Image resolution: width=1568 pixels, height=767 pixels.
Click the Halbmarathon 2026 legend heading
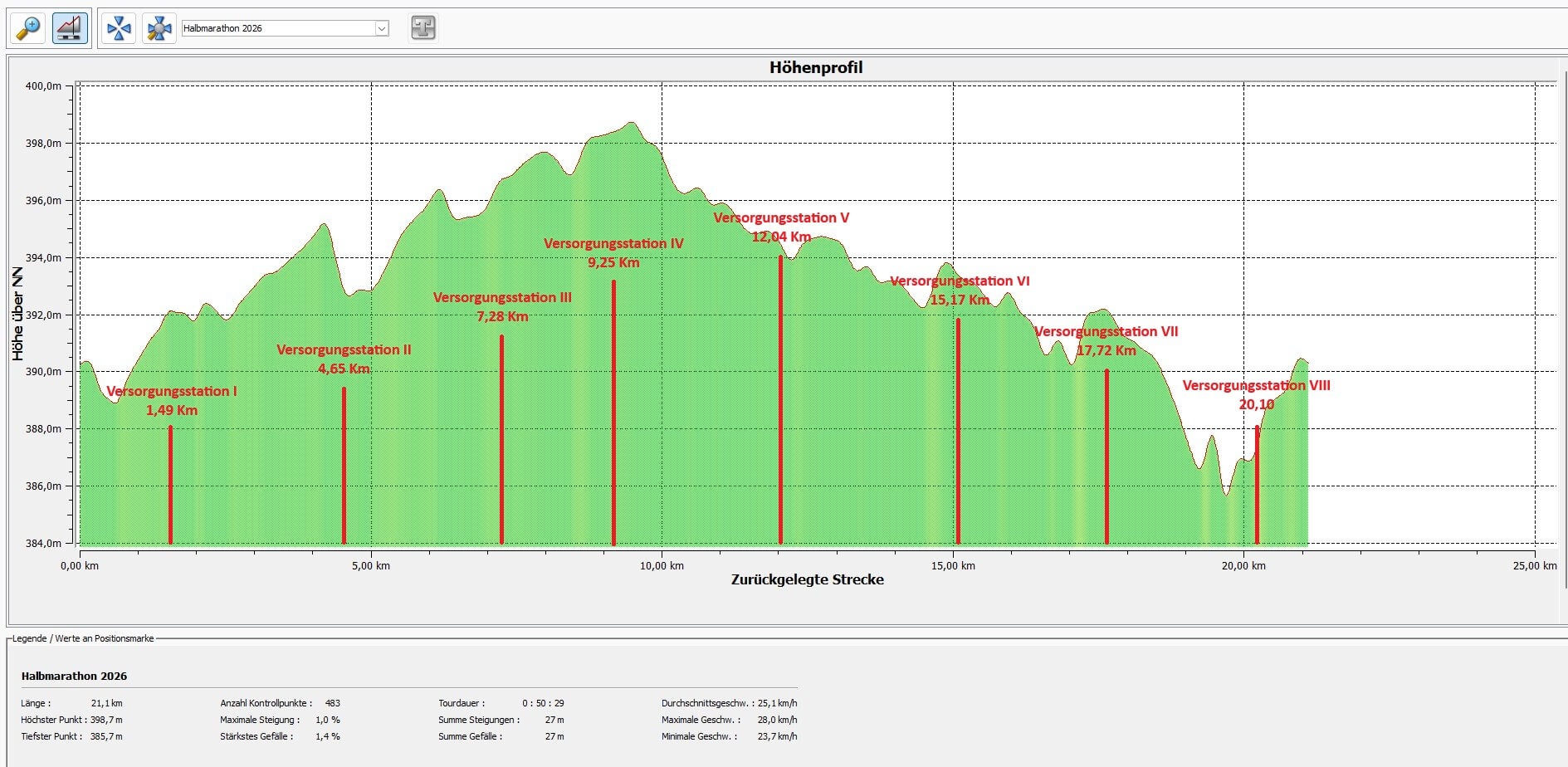(x=74, y=676)
